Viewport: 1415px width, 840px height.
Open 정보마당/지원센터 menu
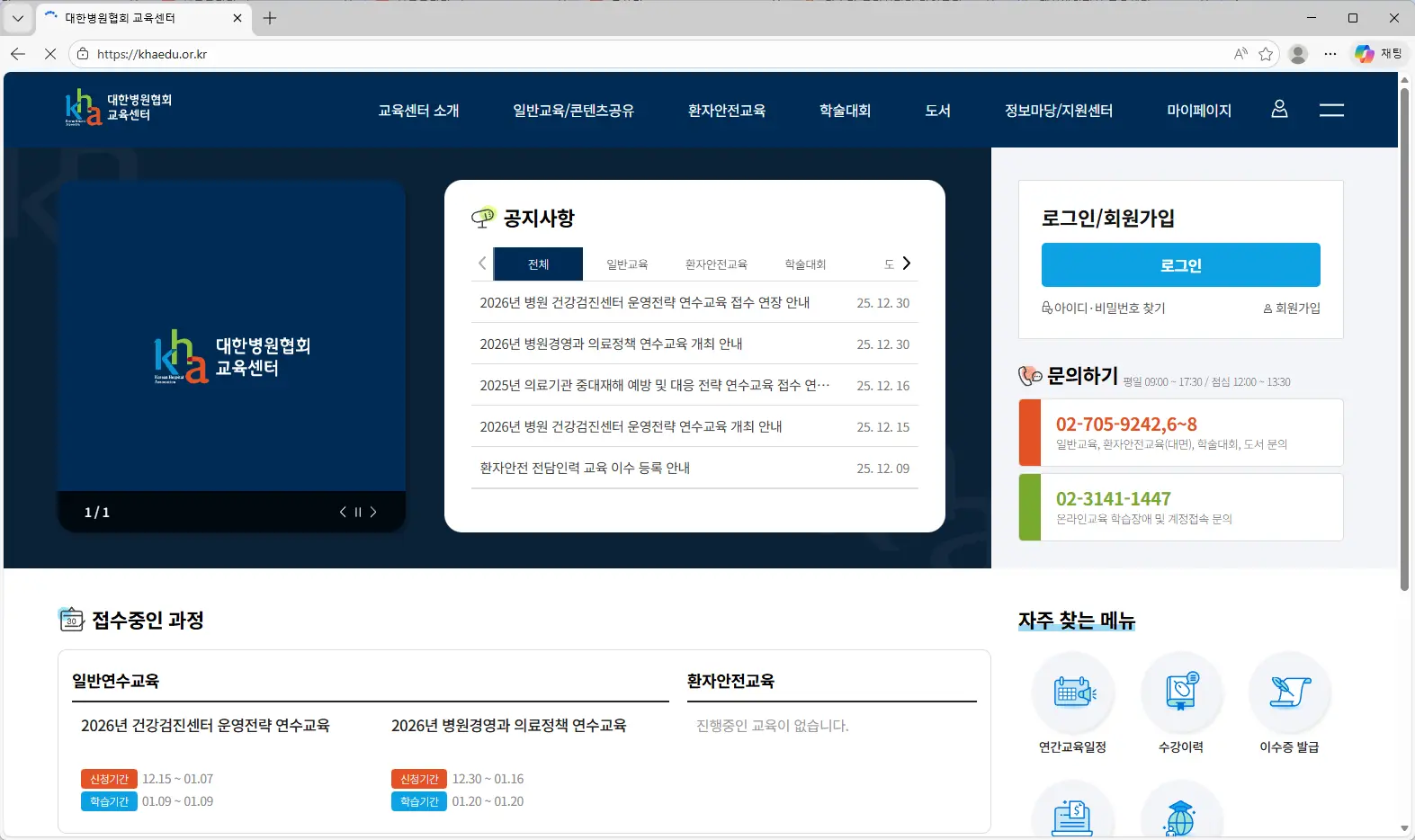1059,110
